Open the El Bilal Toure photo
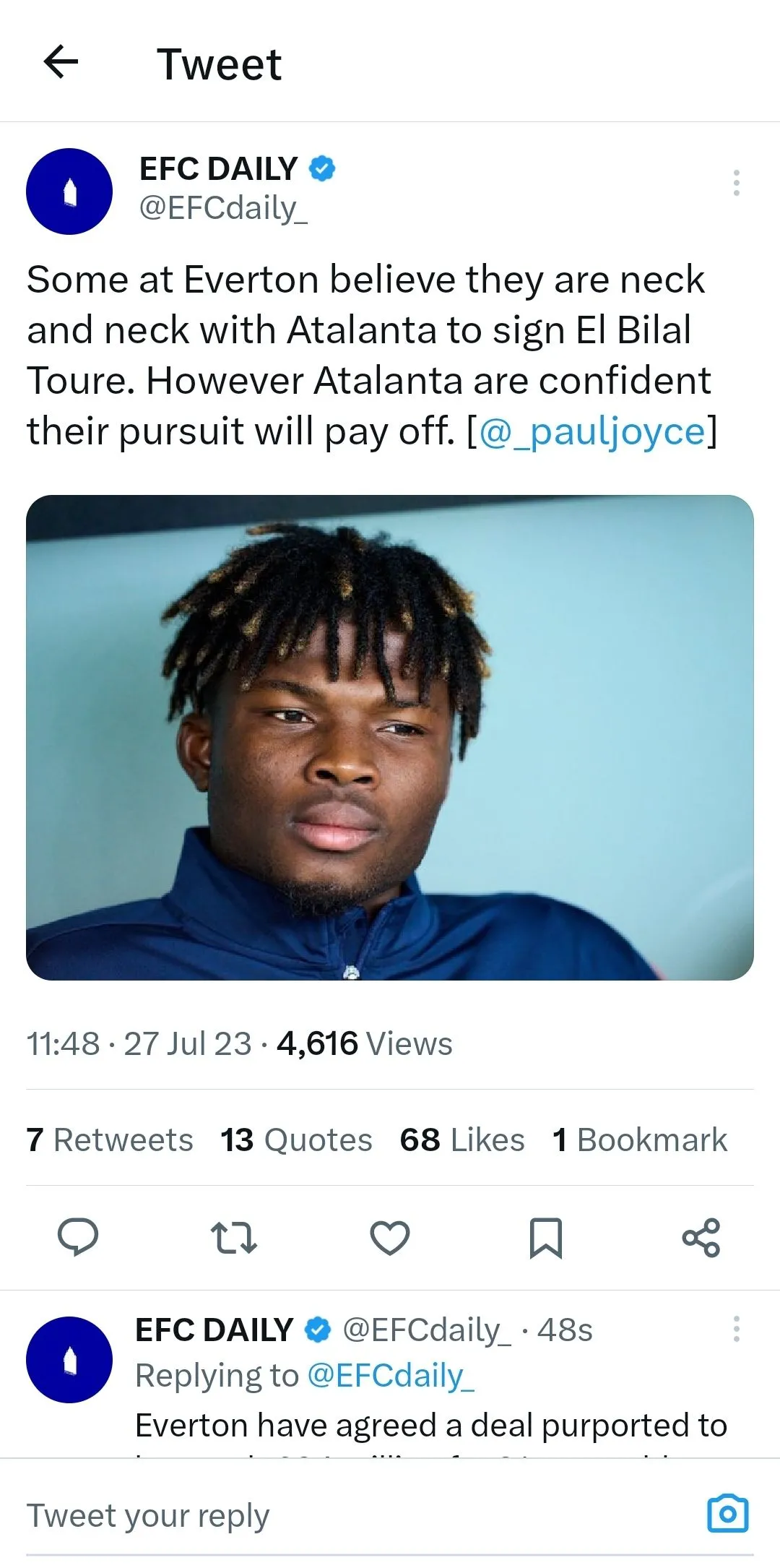The width and height of the screenshot is (780, 1568). coord(390,737)
